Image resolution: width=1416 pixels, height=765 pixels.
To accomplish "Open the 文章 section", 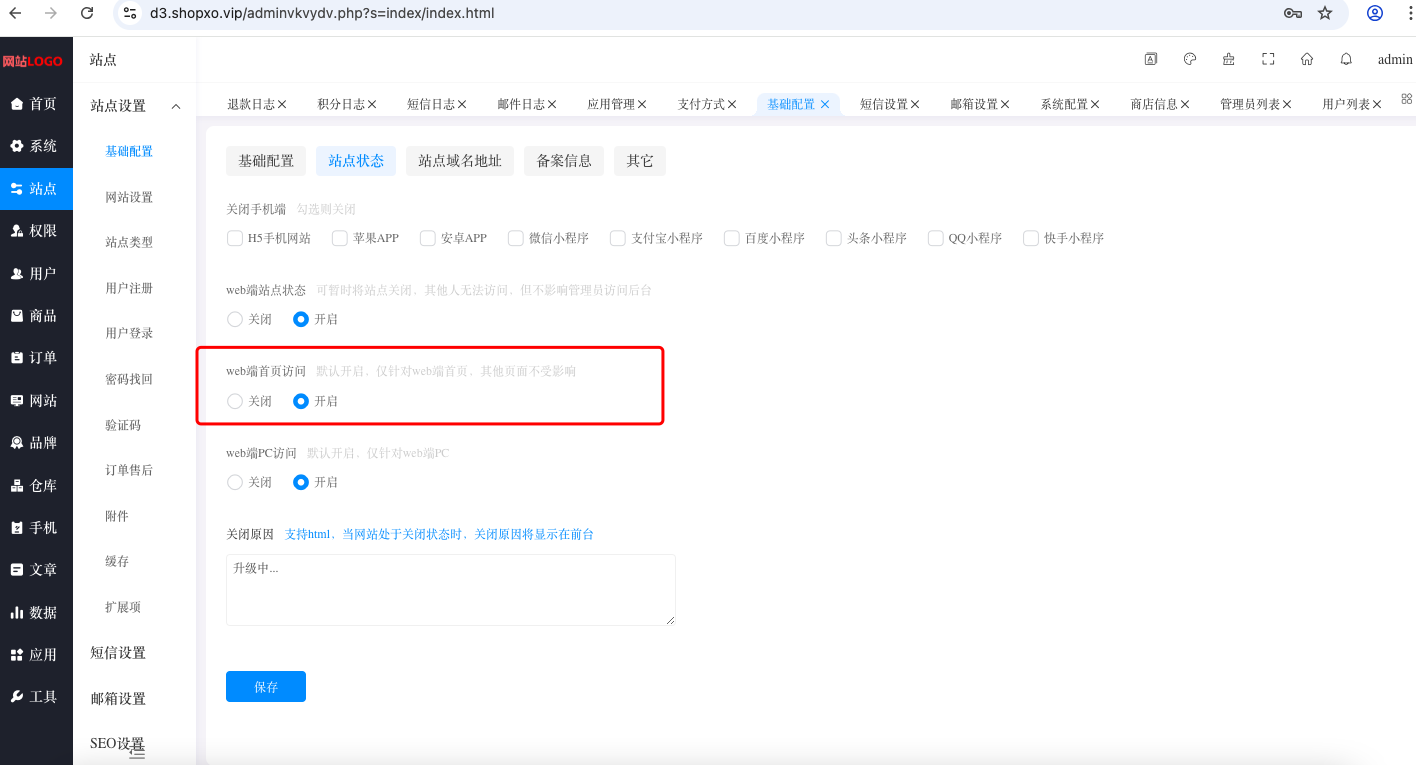I will [x=36, y=570].
